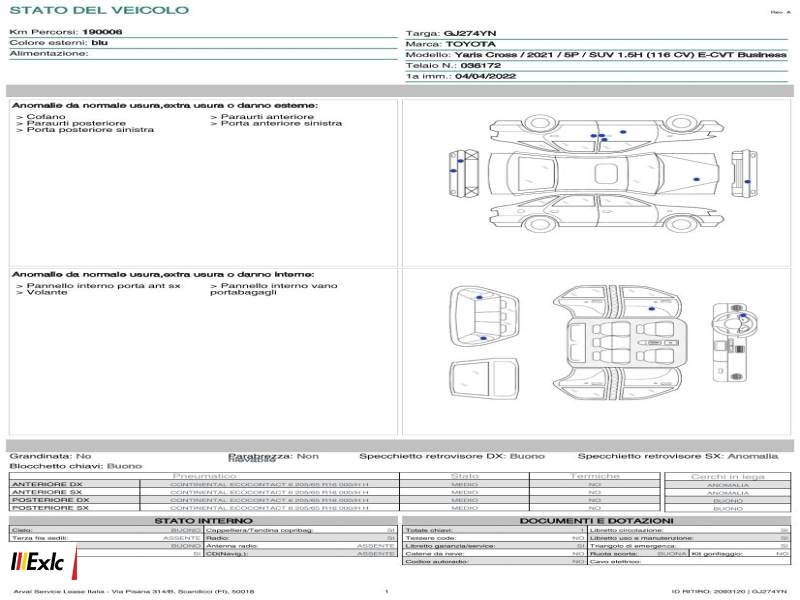
Task: Click 'Marca: TOYOTA'
Action: click(x=451, y=44)
